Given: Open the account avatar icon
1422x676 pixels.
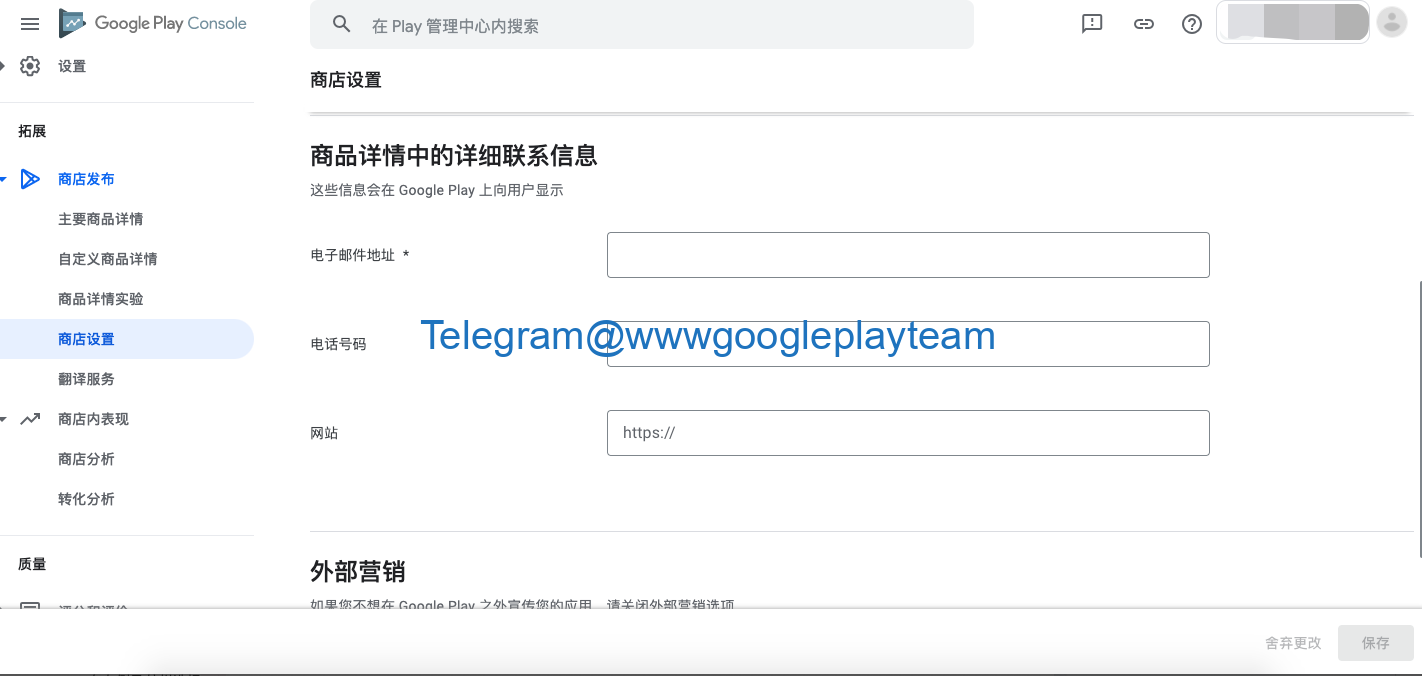Looking at the screenshot, I should point(1392,22).
